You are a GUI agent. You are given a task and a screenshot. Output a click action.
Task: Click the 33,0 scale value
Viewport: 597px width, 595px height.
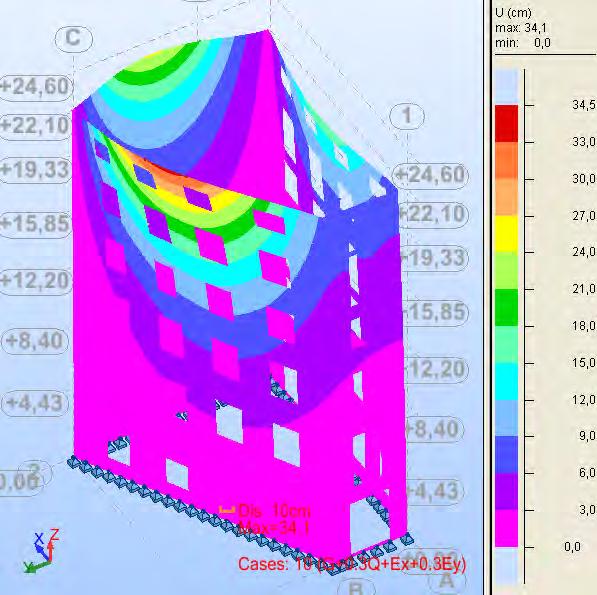[x=584, y=142]
